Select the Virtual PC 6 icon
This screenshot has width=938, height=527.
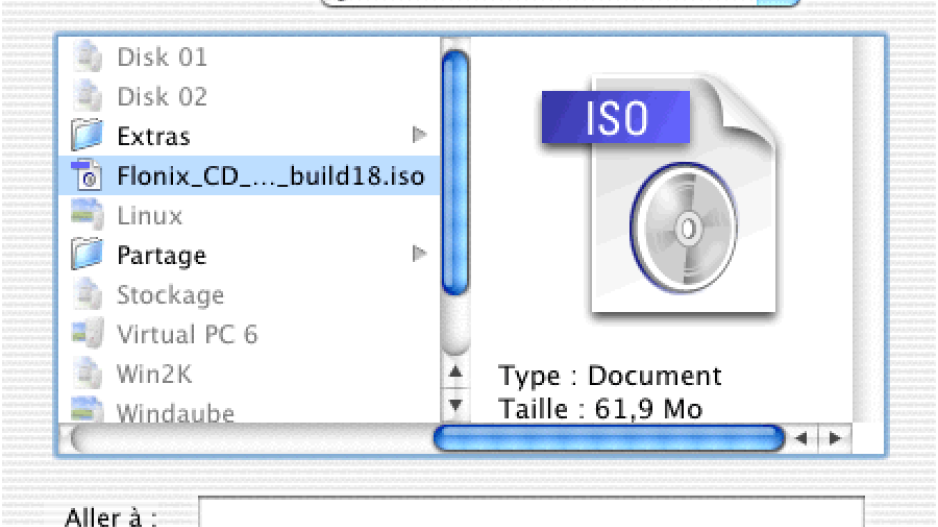pos(87,334)
